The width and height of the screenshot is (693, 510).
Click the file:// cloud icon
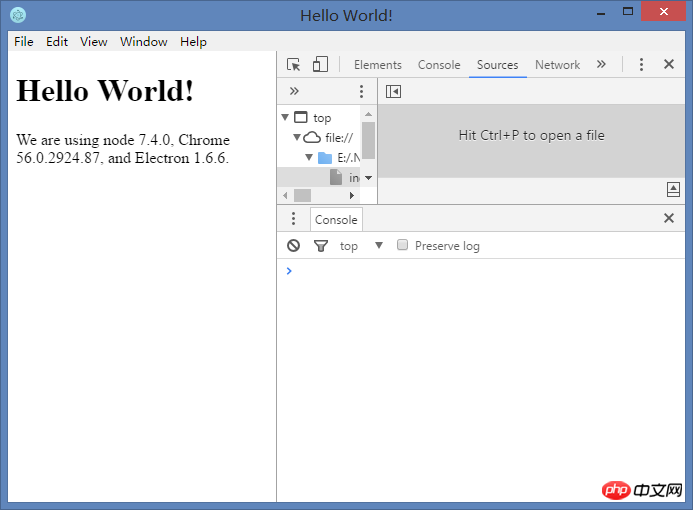312,137
